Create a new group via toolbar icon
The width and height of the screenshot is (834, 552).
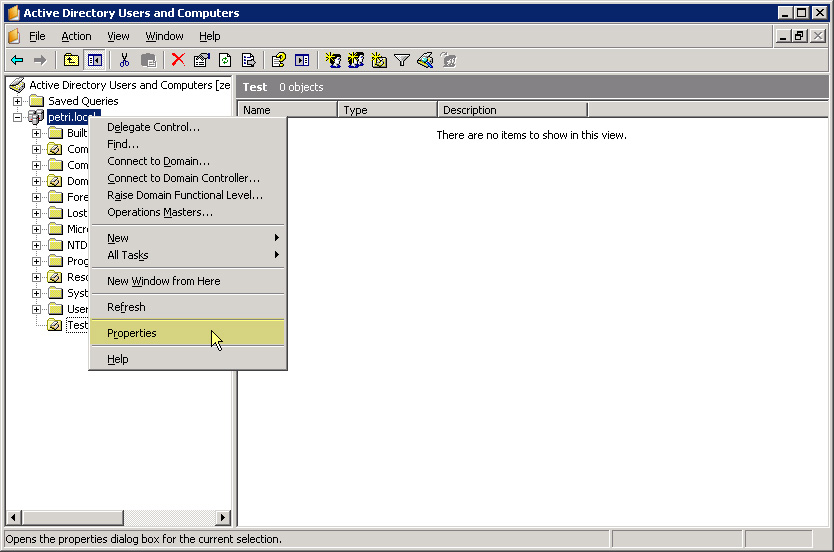click(356, 60)
